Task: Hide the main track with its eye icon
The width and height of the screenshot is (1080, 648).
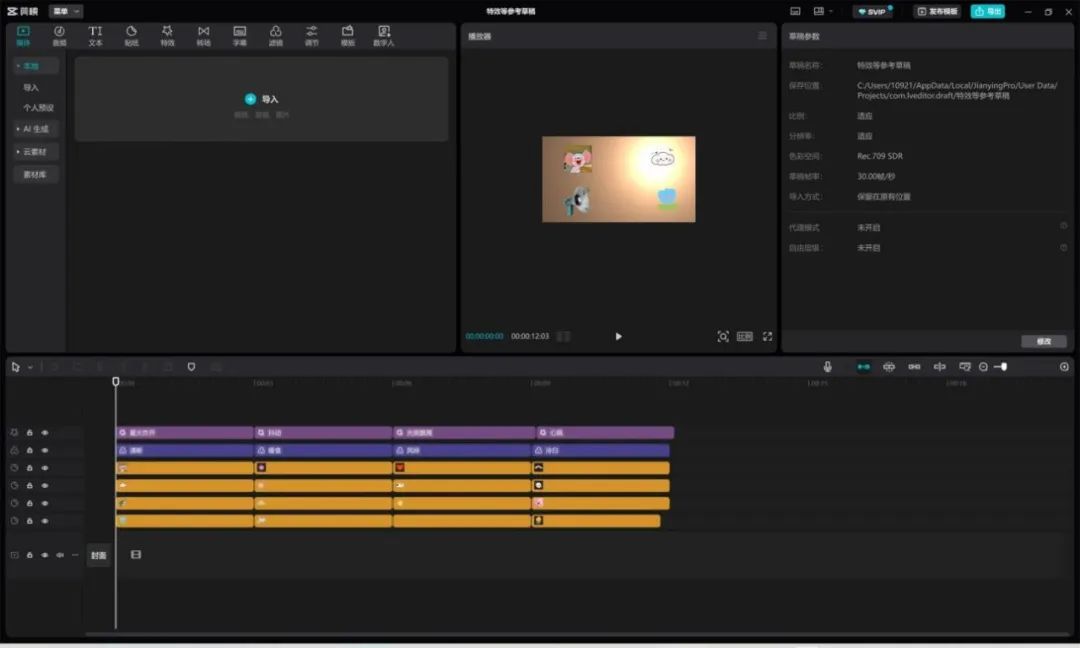Action: pos(45,555)
